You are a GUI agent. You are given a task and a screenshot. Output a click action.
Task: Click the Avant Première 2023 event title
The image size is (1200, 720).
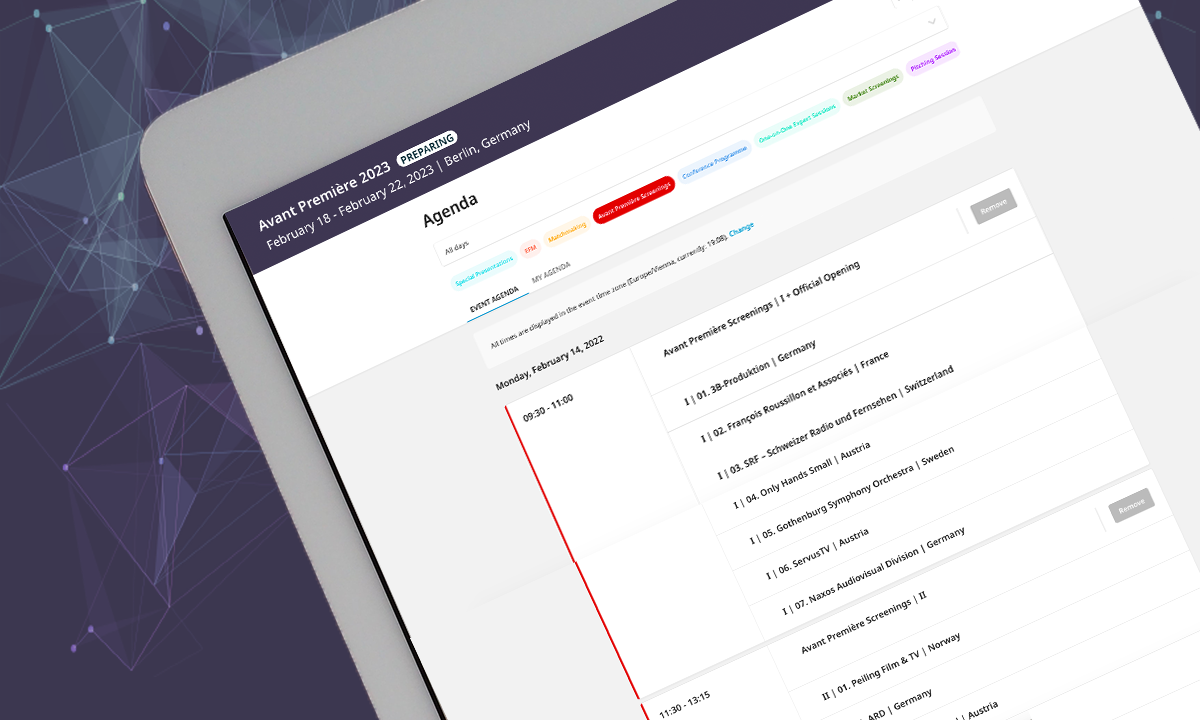[x=325, y=194]
